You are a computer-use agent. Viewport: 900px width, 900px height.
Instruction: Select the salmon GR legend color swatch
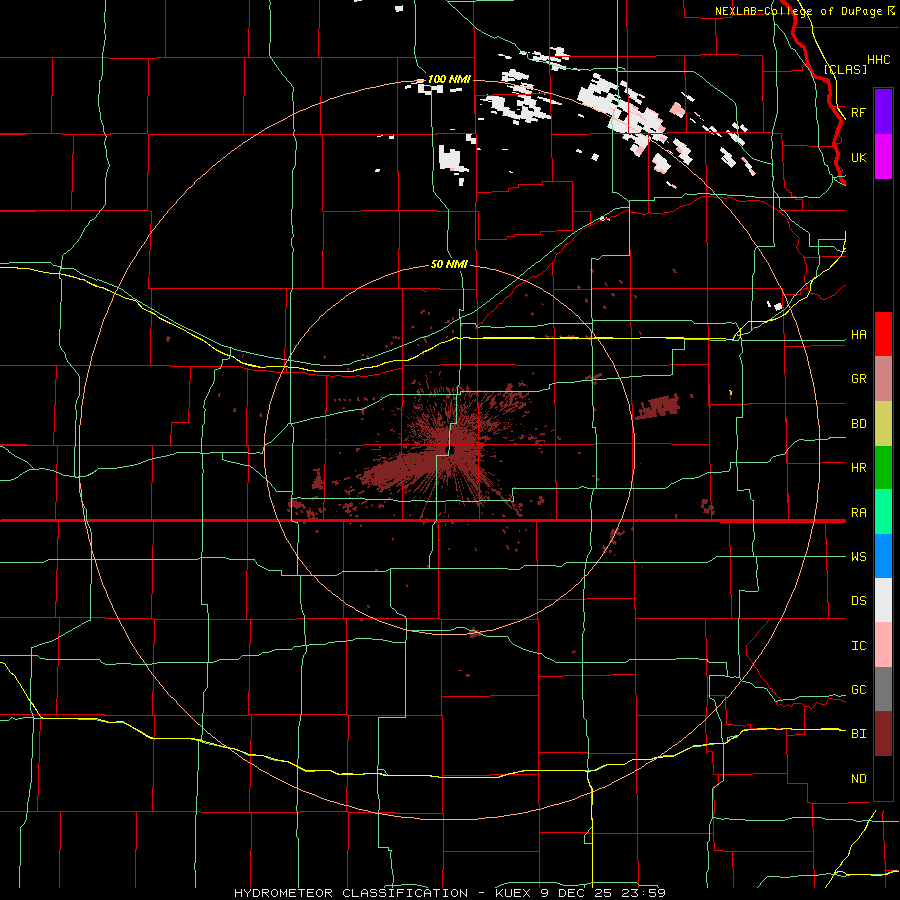tap(883, 379)
